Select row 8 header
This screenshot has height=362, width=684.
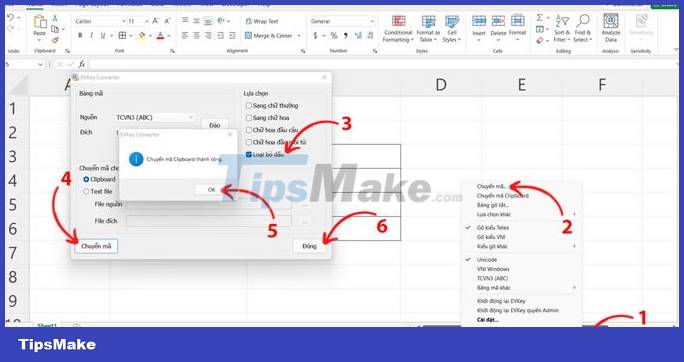[13, 277]
